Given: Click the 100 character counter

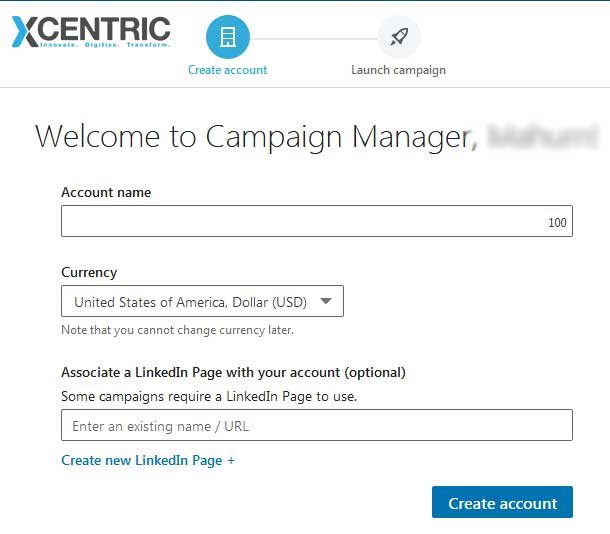Looking at the screenshot, I should [x=557, y=222].
